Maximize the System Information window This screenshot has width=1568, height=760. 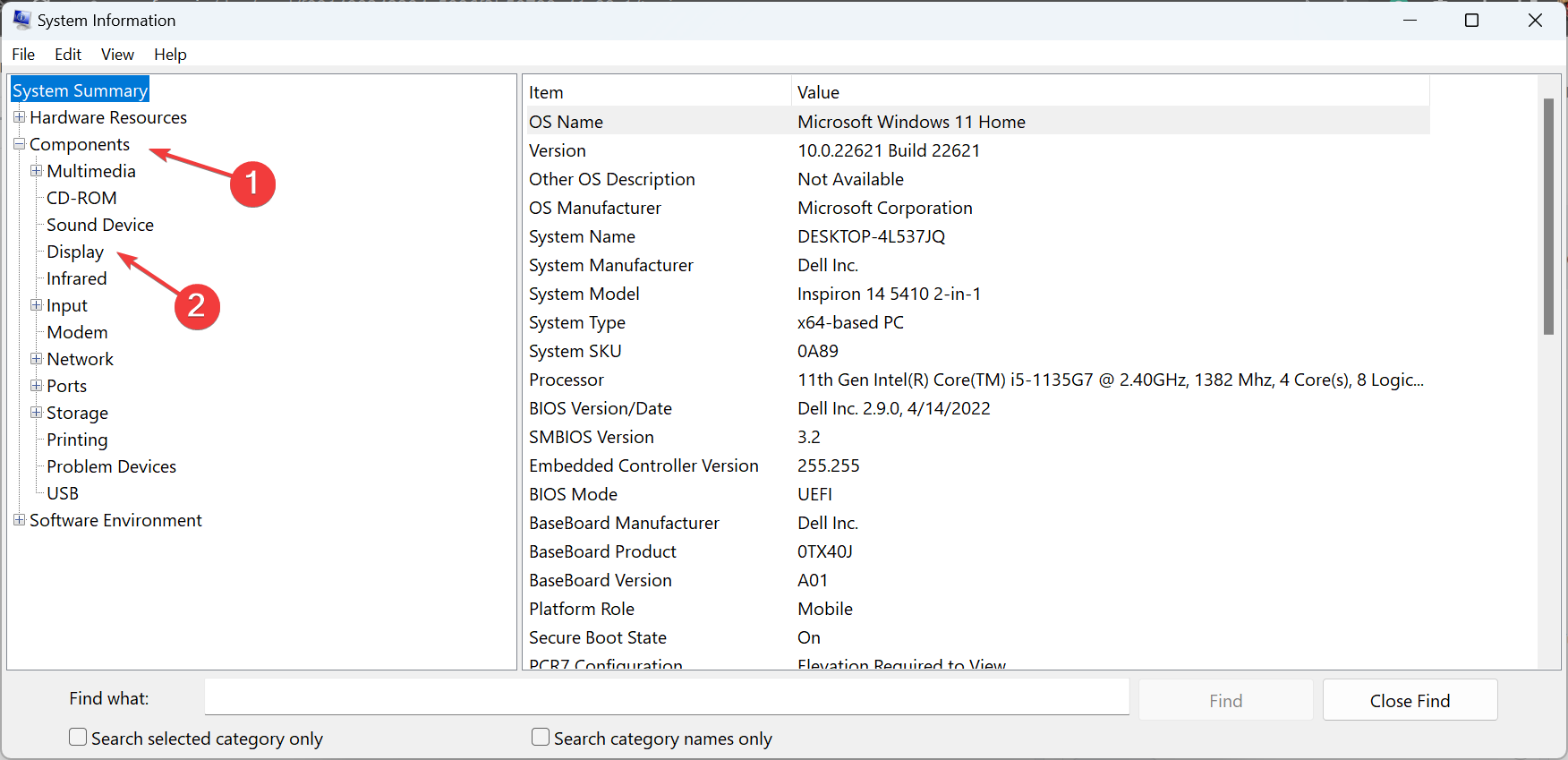[1471, 20]
